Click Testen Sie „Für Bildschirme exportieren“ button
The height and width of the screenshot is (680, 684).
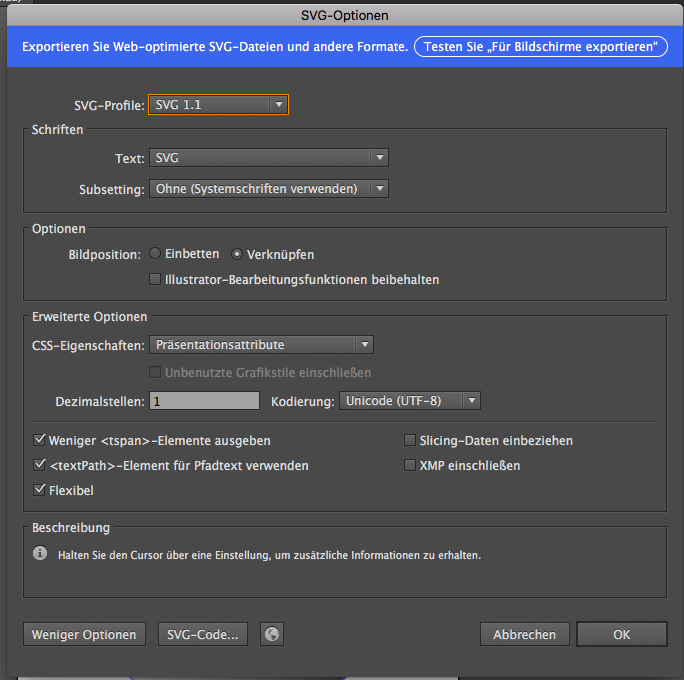(x=541, y=47)
